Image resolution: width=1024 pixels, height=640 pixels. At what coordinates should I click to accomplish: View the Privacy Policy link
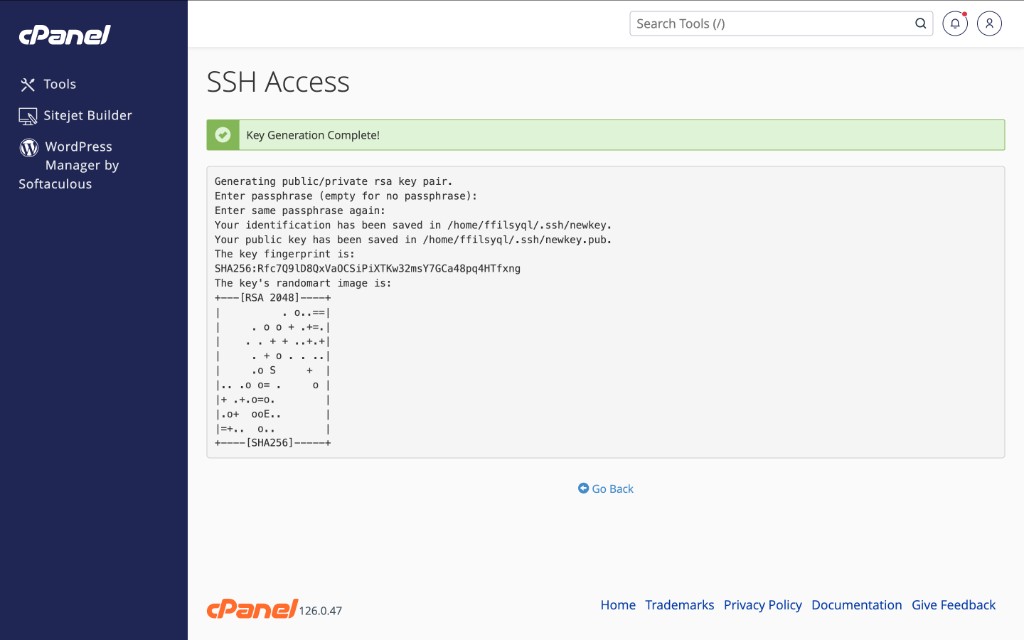763,605
